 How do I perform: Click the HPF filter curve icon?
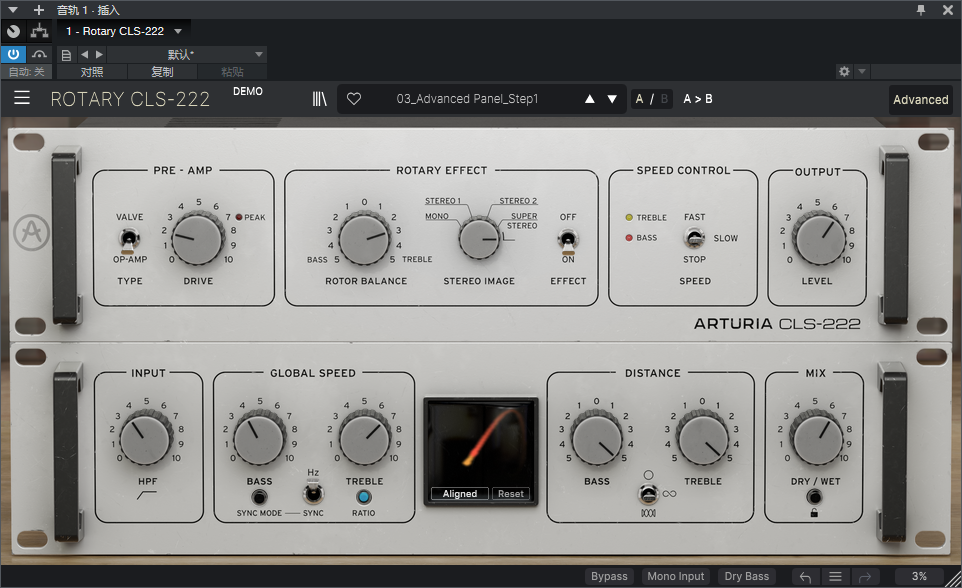147,495
